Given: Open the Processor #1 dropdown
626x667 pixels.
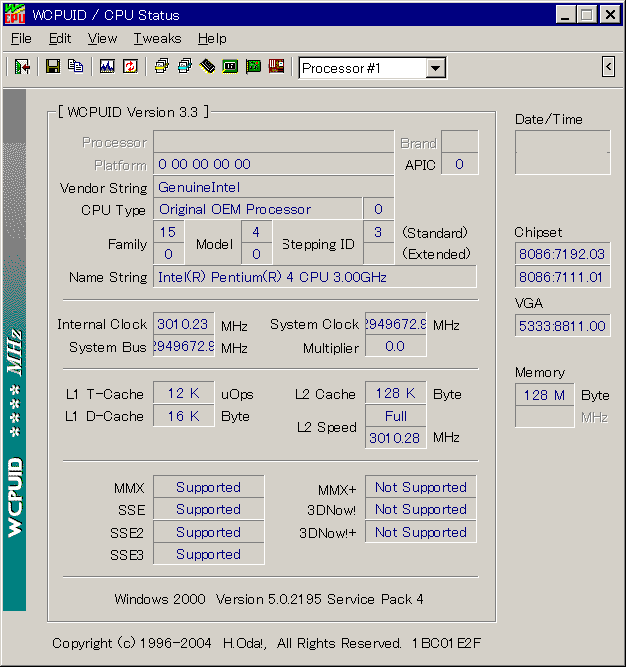Looking at the screenshot, I should [x=435, y=68].
